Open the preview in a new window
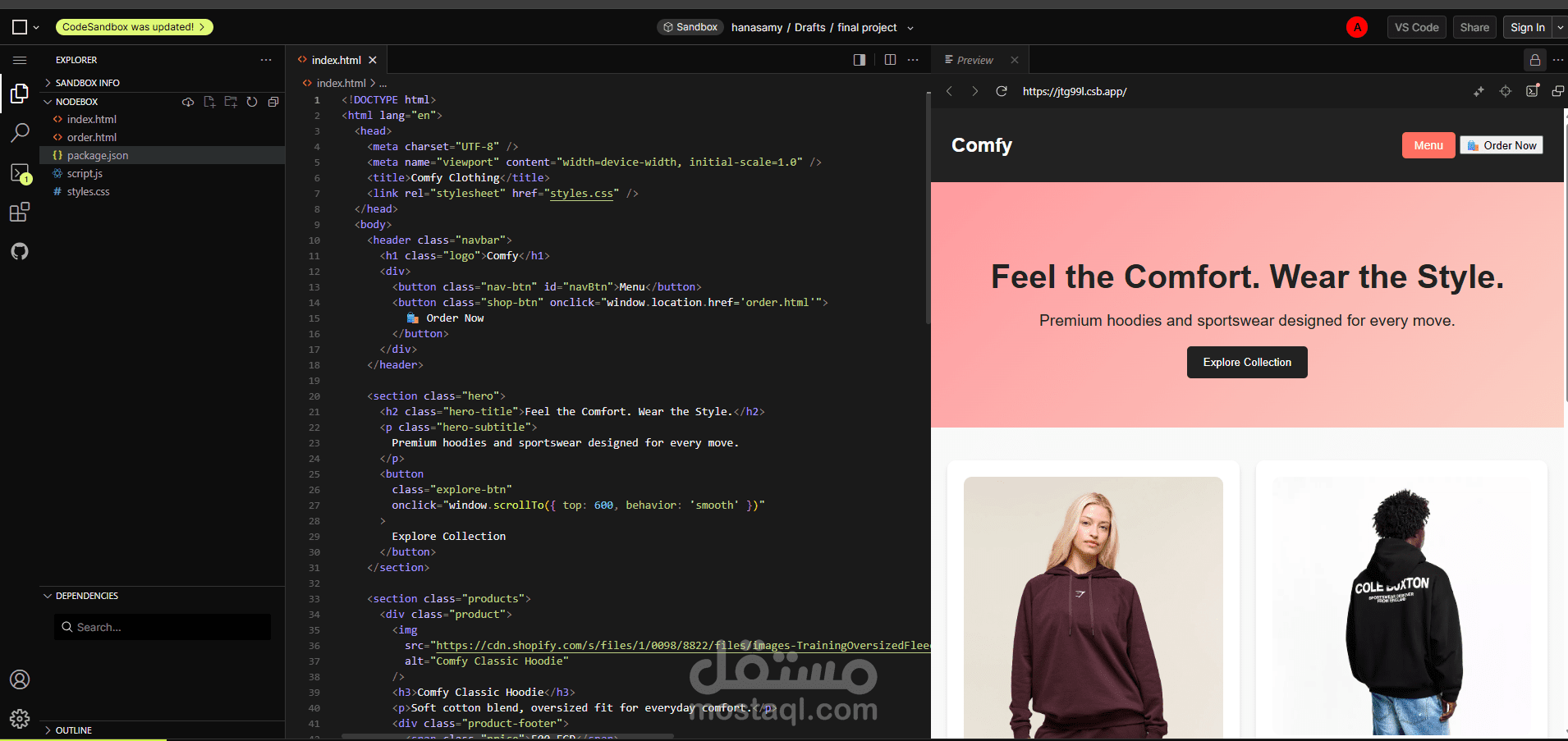 (x=1559, y=91)
